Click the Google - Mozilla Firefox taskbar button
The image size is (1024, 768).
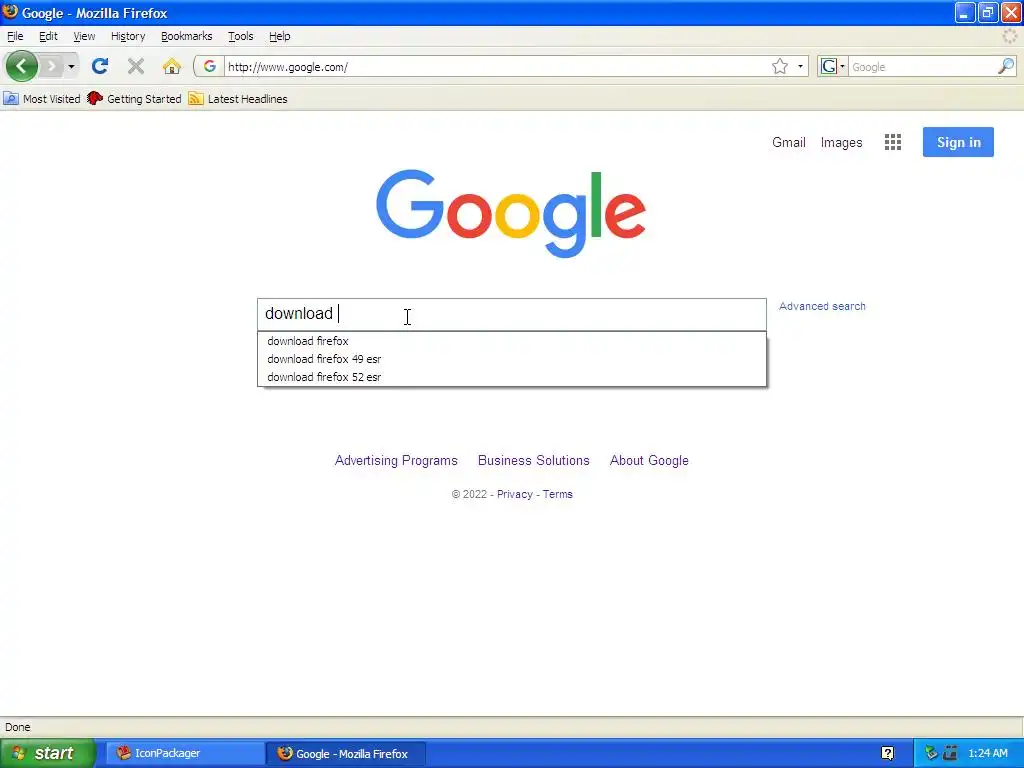point(346,754)
